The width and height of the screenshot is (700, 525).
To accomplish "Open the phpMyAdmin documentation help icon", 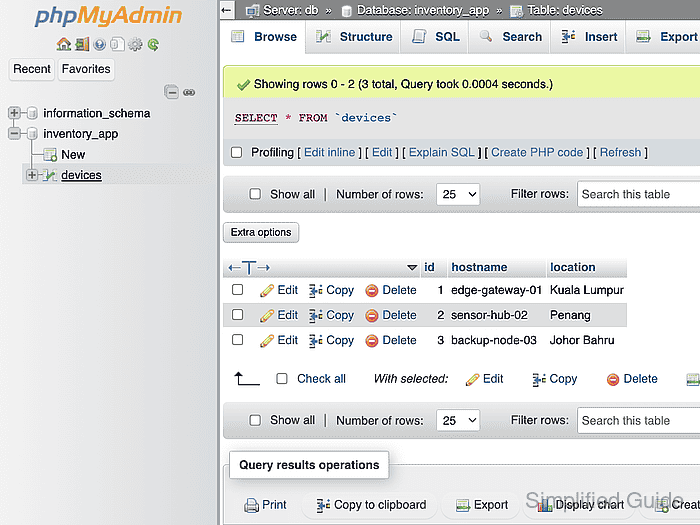I will (100, 44).
